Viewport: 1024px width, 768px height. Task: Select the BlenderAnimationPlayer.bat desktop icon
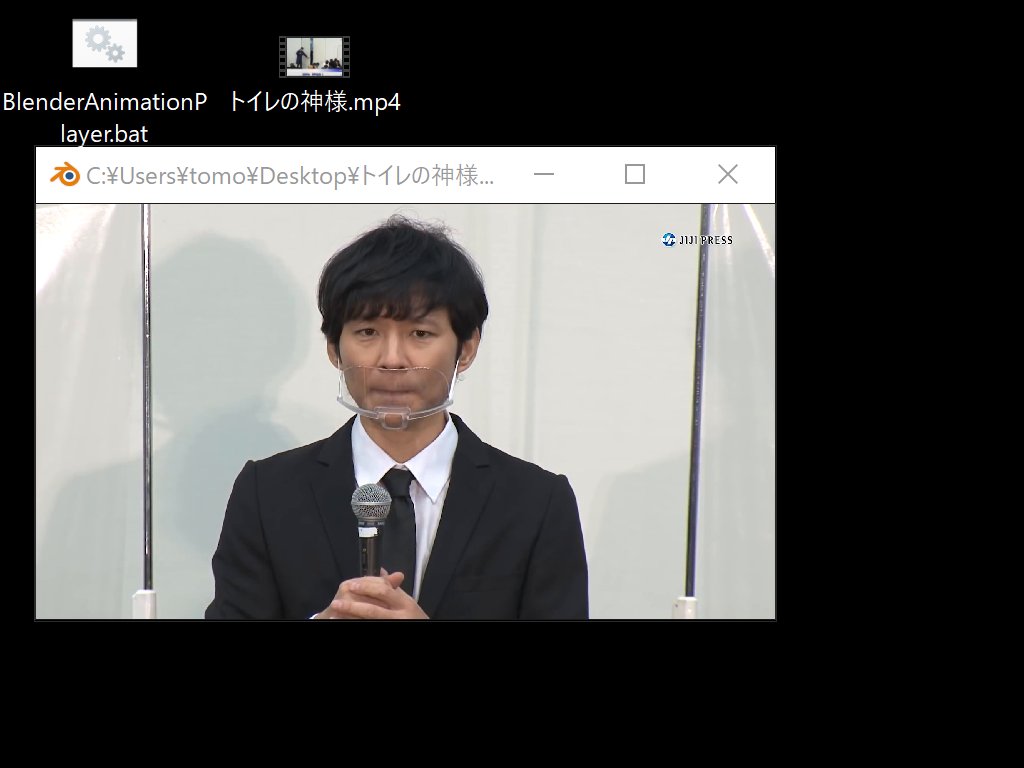[104, 43]
